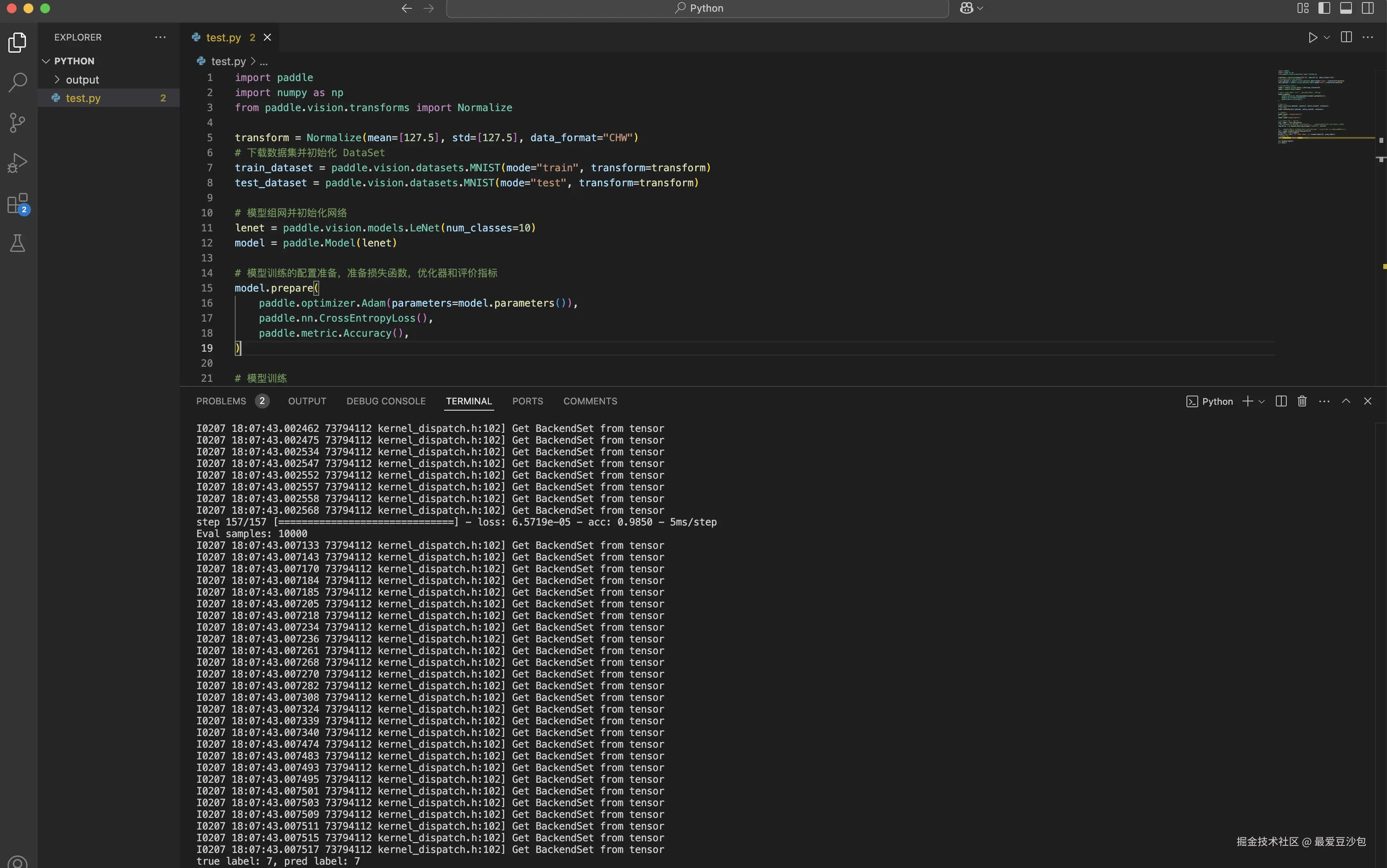The height and width of the screenshot is (868, 1387).
Task: Split the editor to the right
Action: [x=1346, y=37]
